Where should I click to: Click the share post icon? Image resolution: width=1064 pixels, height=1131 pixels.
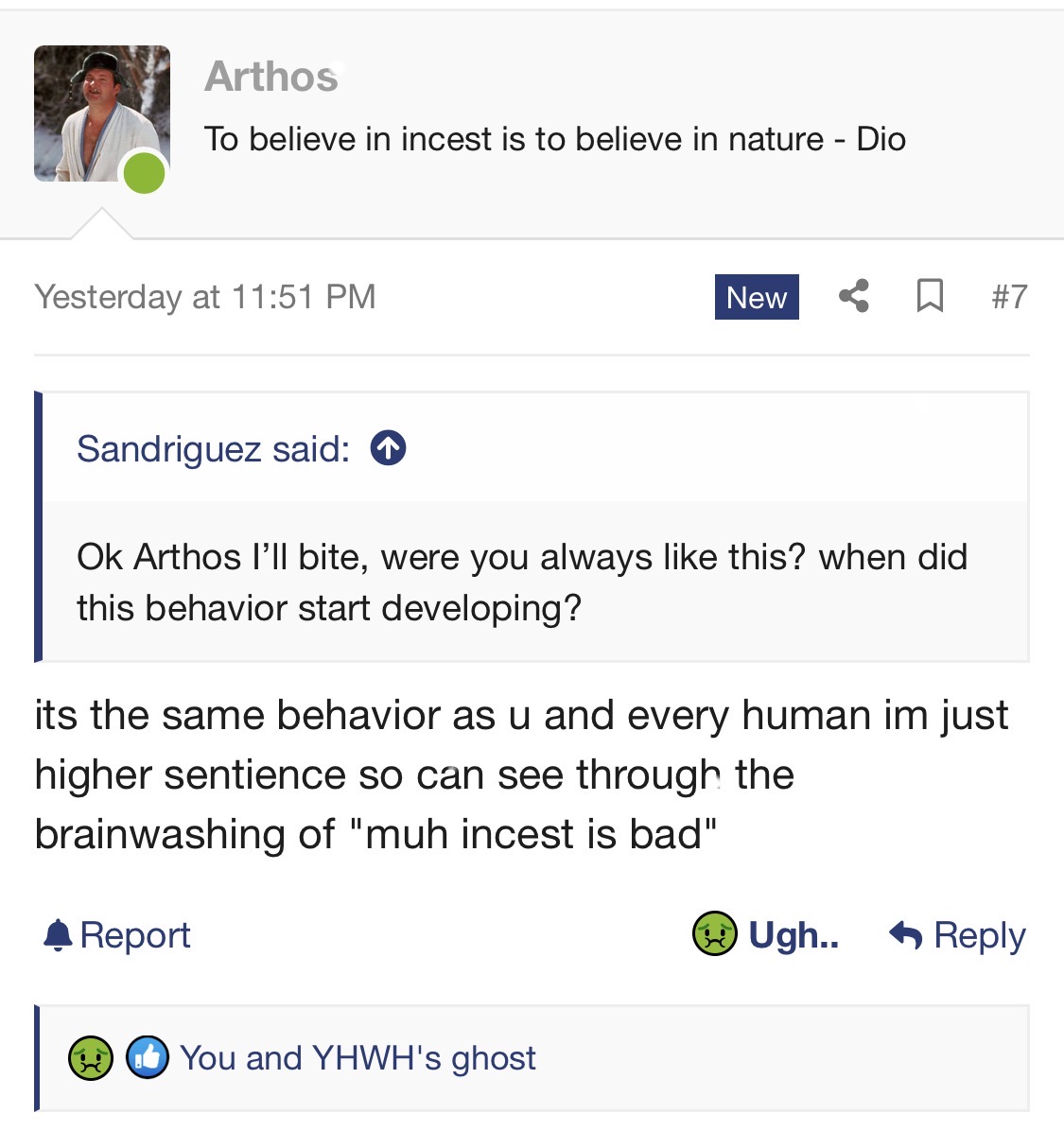point(853,297)
